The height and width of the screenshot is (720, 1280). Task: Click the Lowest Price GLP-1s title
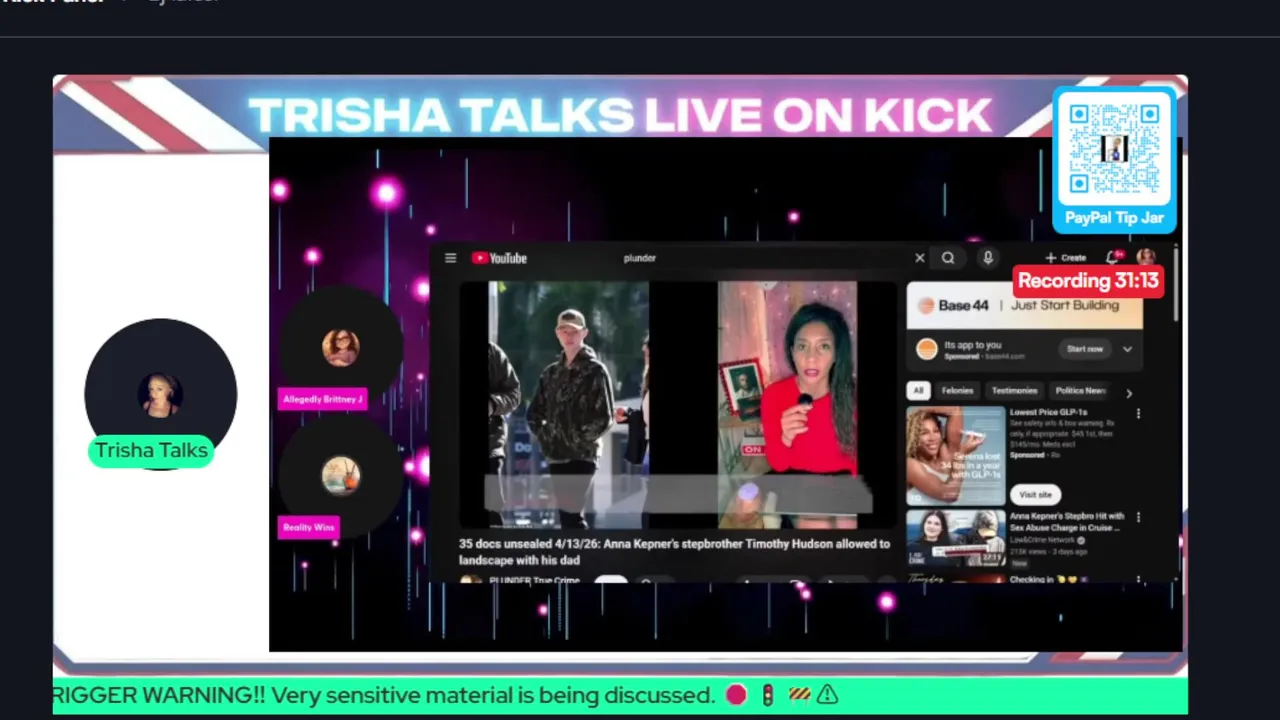click(x=1048, y=412)
